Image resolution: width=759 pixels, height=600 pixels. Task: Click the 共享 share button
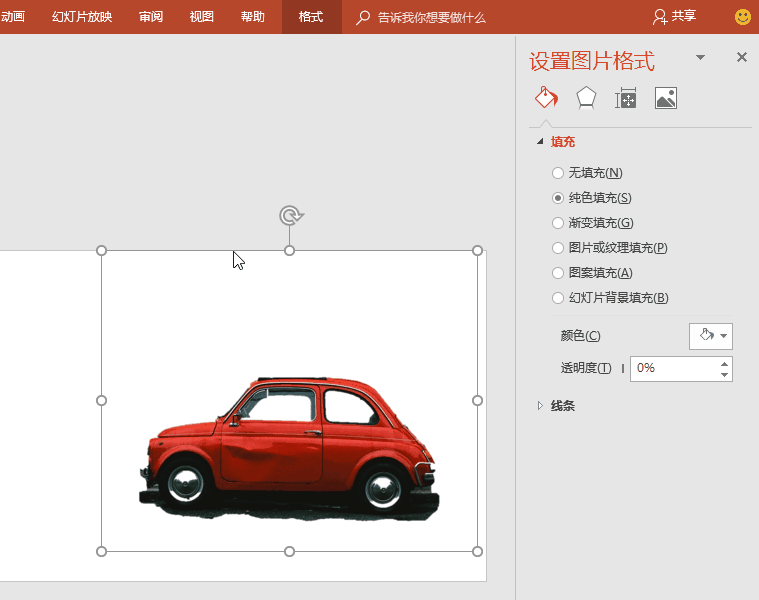click(x=675, y=17)
